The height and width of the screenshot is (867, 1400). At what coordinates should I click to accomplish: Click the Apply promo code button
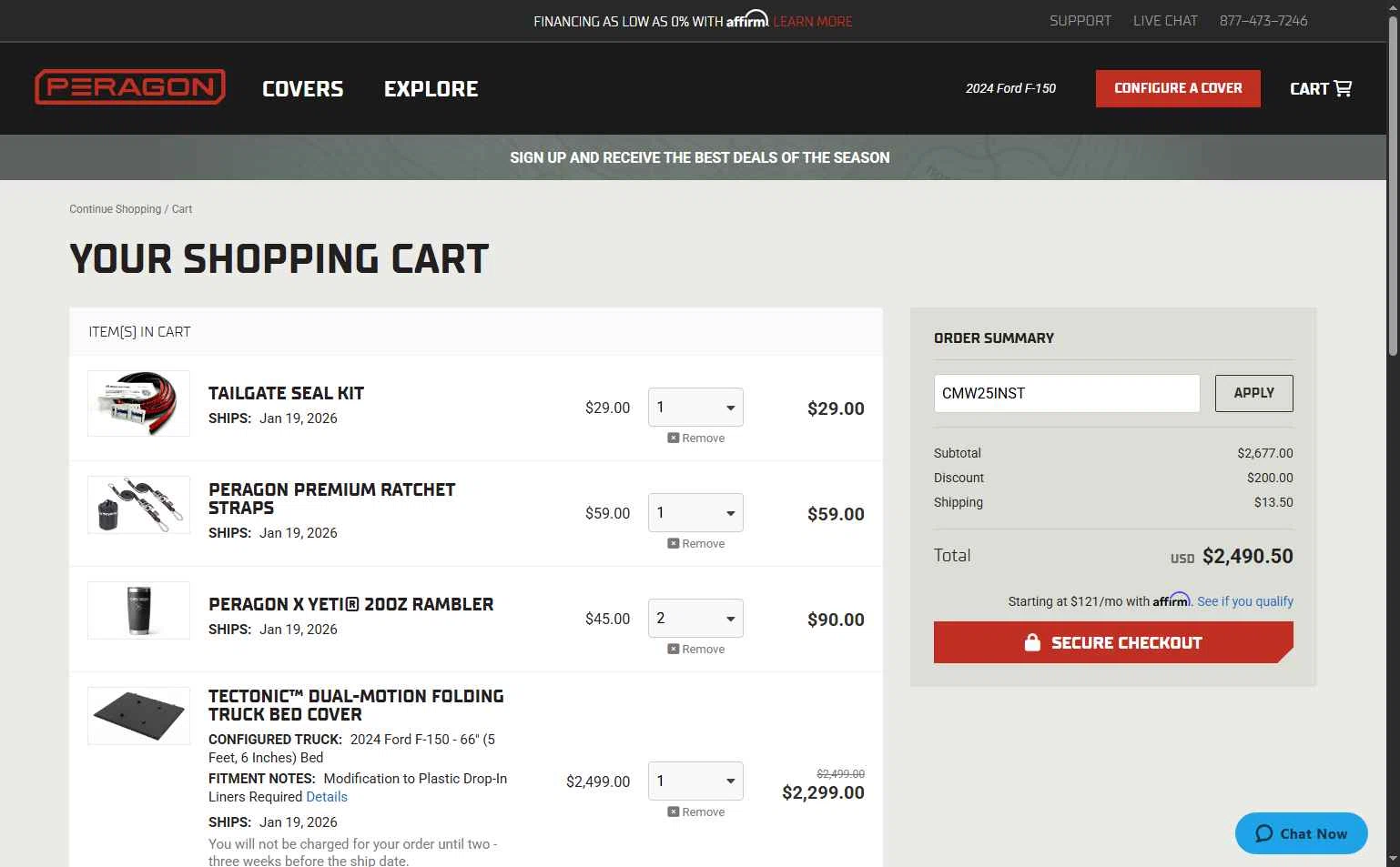[1253, 393]
